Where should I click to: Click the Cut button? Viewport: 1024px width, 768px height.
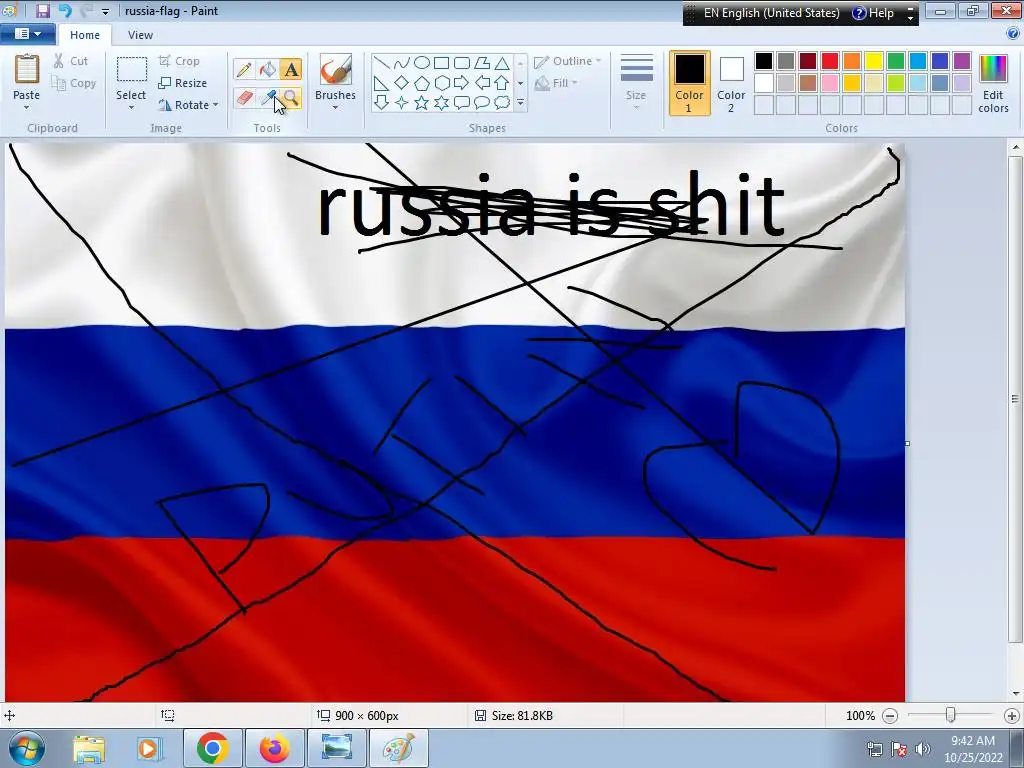pyautogui.click(x=71, y=61)
